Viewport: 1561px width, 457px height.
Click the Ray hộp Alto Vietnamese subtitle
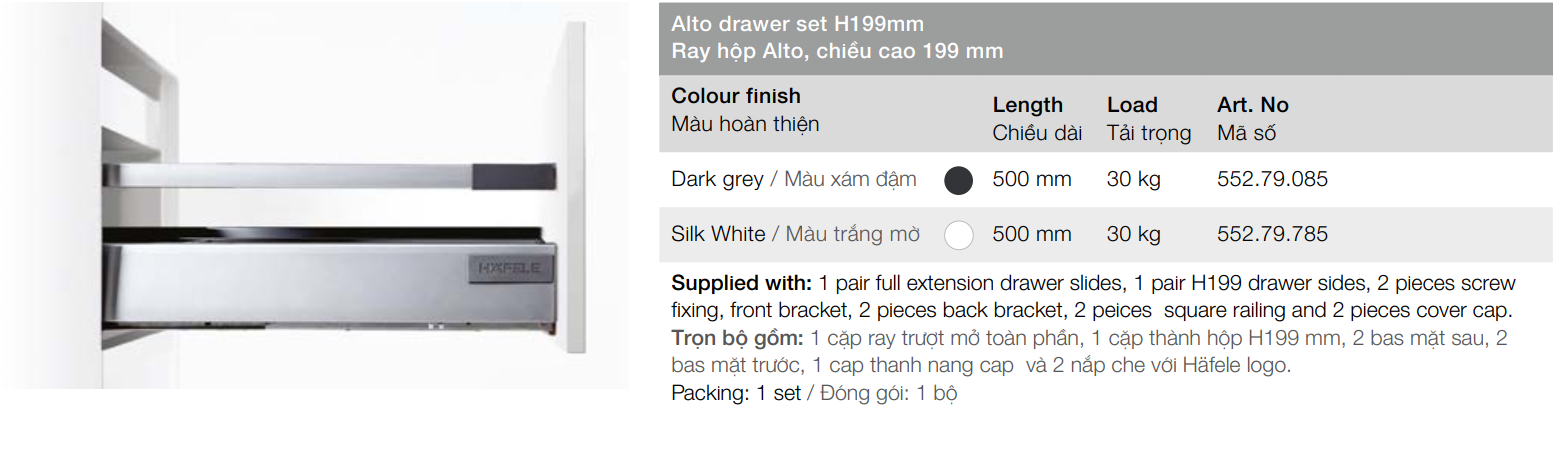click(x=837, y=51)
